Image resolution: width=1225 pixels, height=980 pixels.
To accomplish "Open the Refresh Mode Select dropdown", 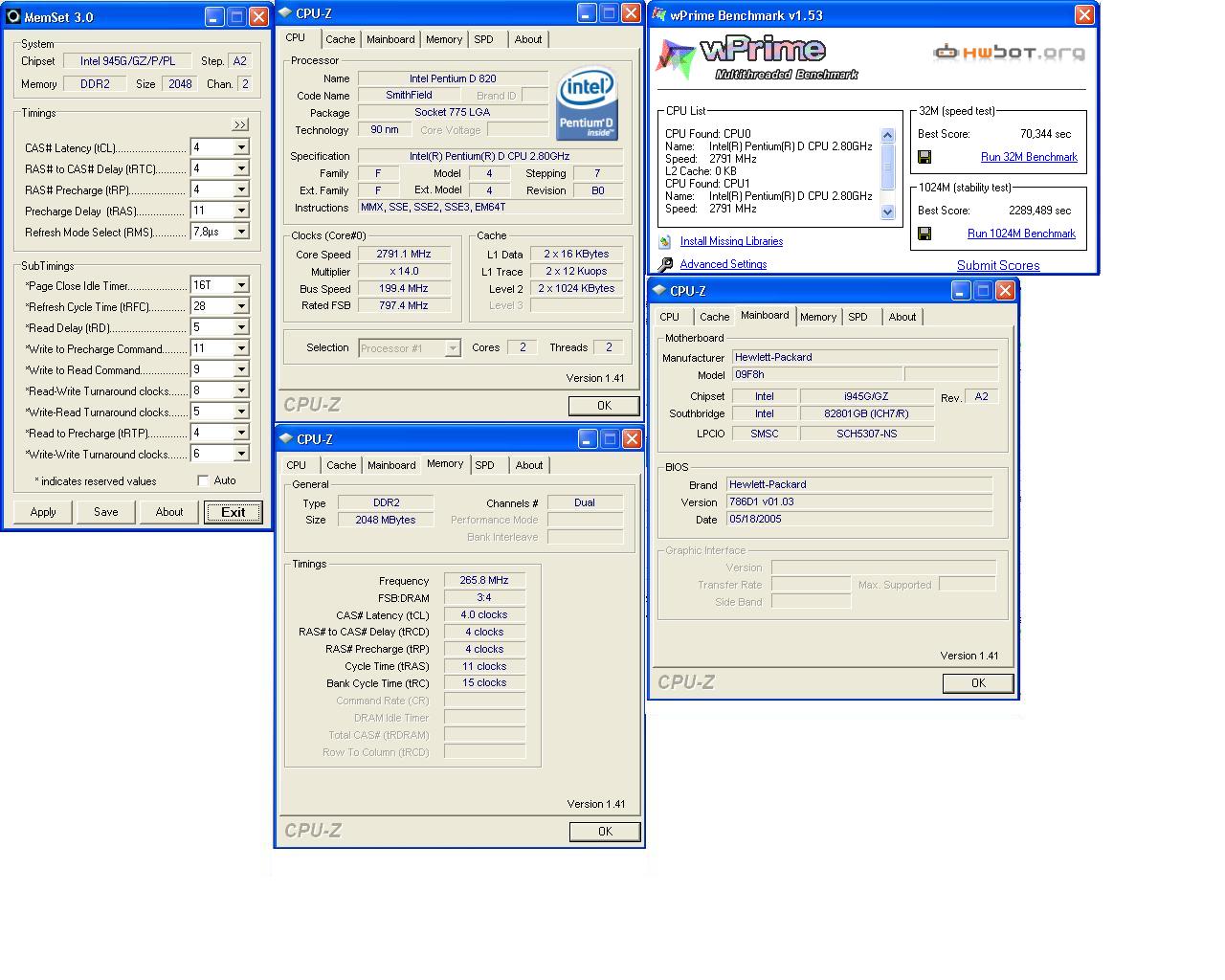I will point(241,232).
